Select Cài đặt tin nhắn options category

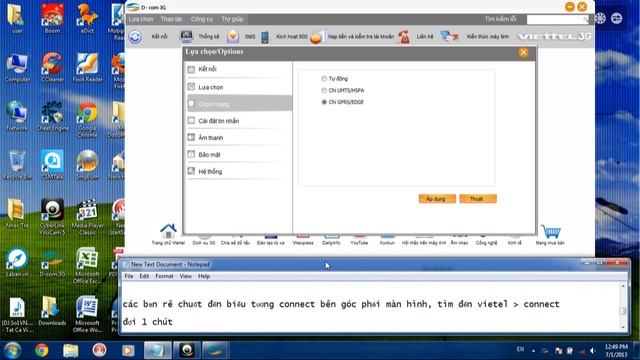239,121
